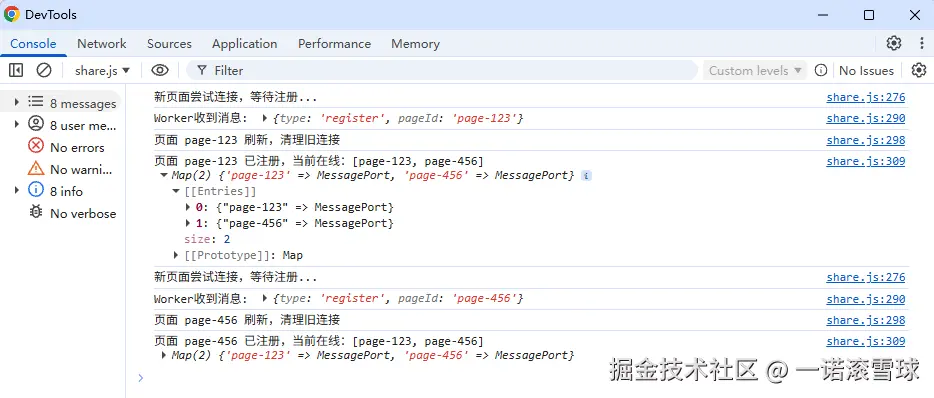Viewport: 934px width, 398px height.
Task: Click the '页面 page-123 刷新' log message
Action: (247, 140)
